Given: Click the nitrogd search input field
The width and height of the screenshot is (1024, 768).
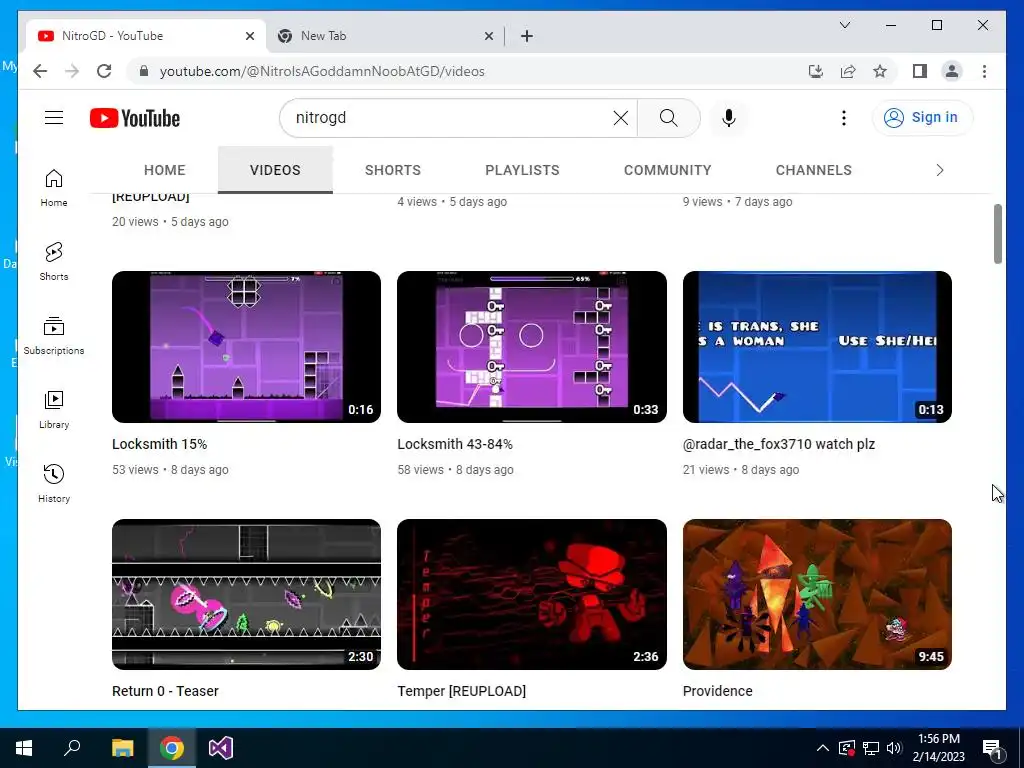Looking at the screenshot, I should click(x=451, y=118).
